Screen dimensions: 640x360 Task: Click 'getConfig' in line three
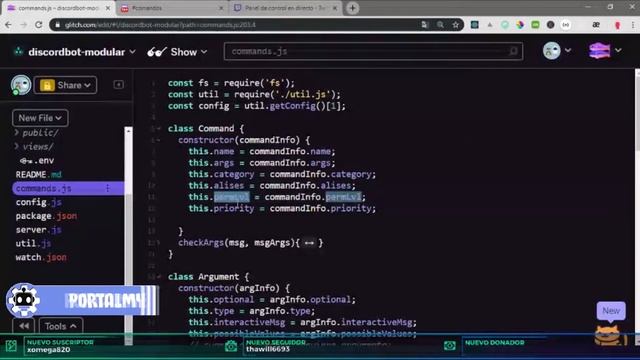(x=293, y=106)
